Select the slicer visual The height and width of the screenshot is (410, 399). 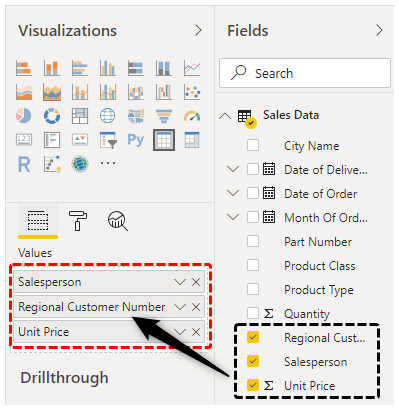[108, 140]
